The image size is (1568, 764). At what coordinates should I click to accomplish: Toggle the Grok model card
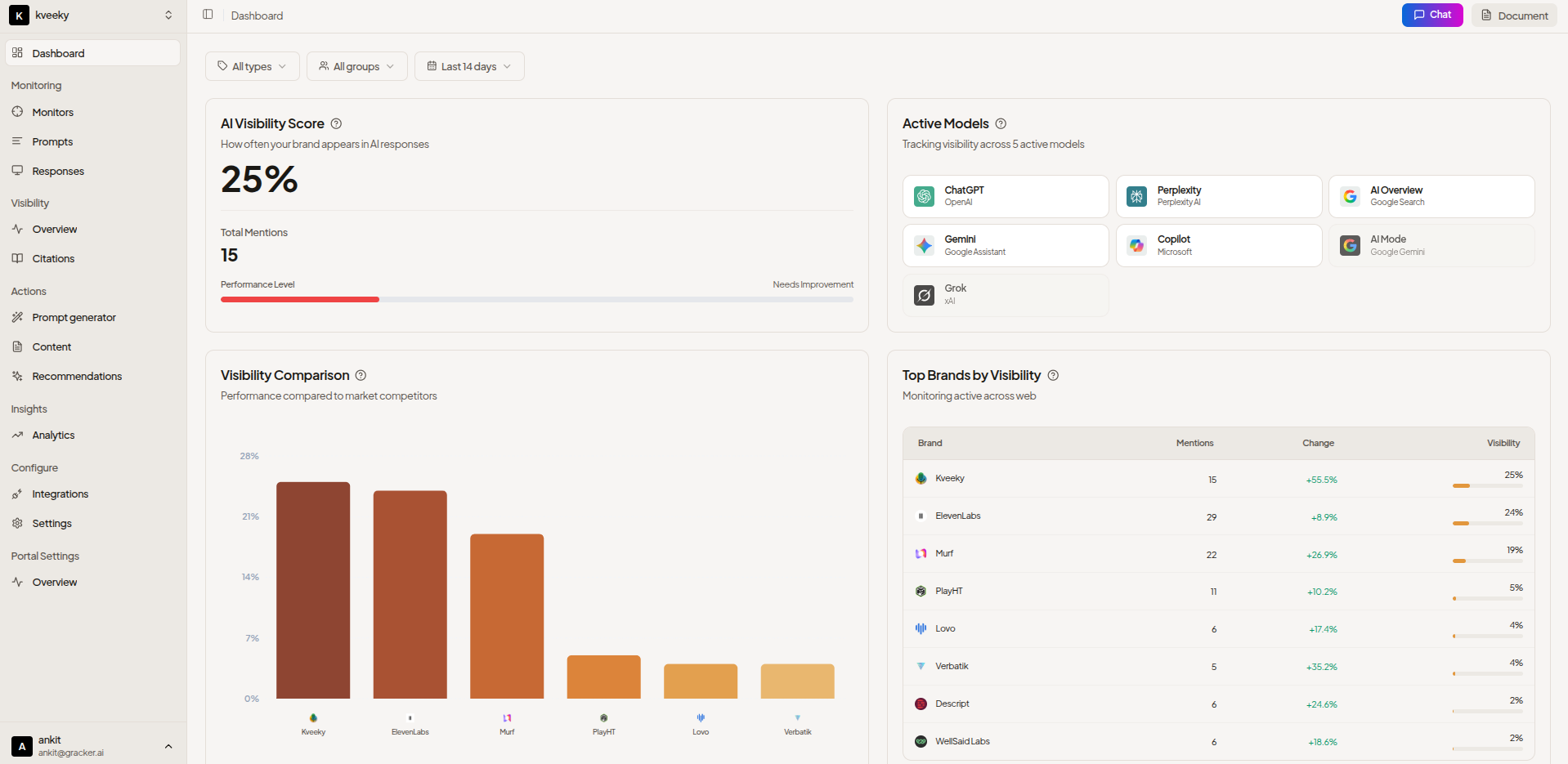[1005, 294]
